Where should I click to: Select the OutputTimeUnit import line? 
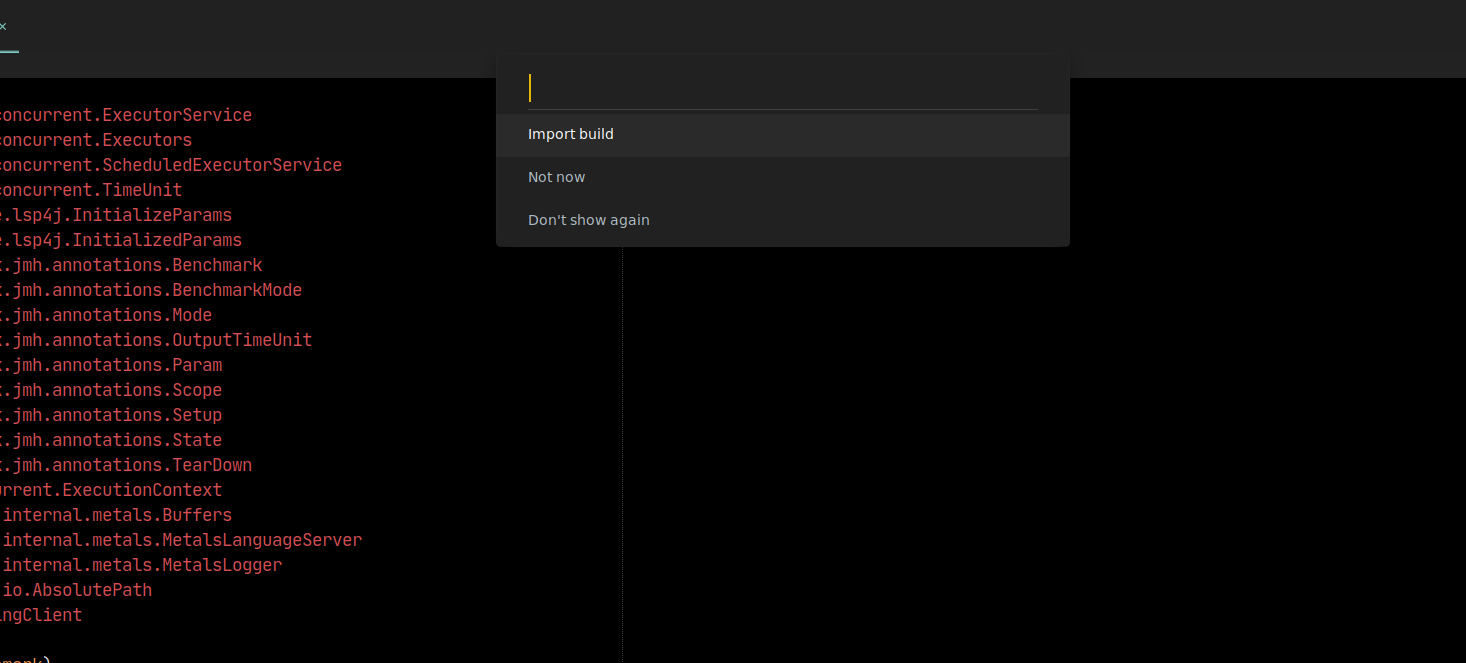[x=155, y=339]
